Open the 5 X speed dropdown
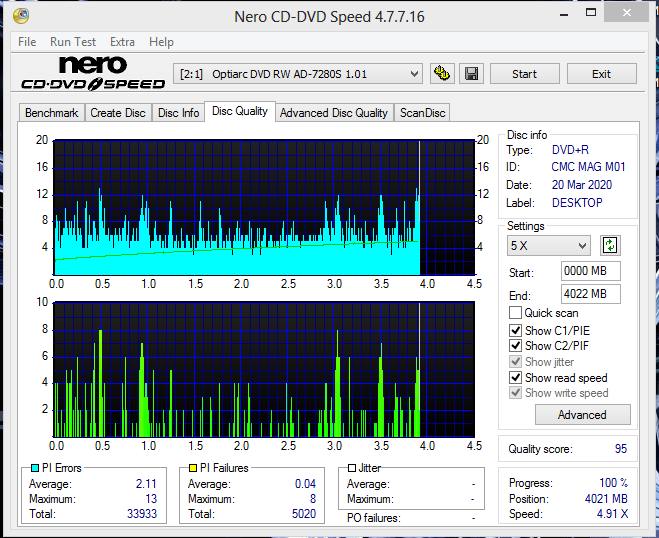This screenshot has height=538, width=659. click(548, 245)
